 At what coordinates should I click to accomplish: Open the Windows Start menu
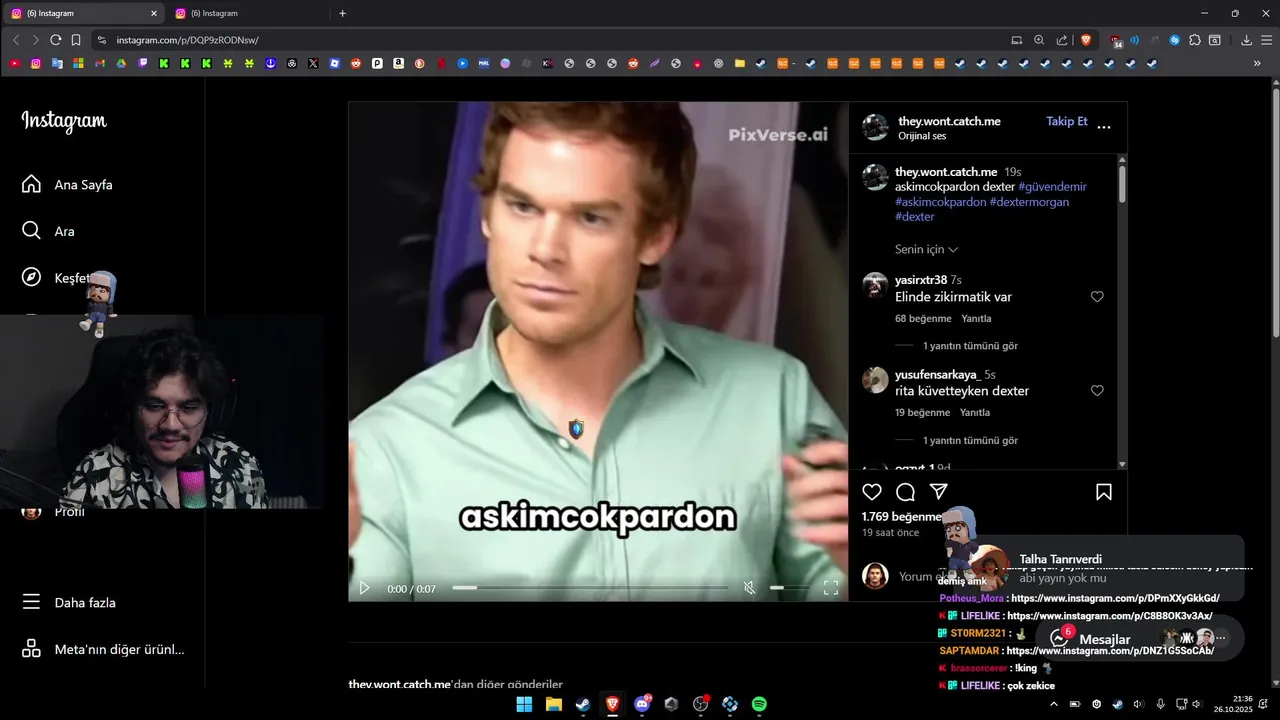point(524,704)
